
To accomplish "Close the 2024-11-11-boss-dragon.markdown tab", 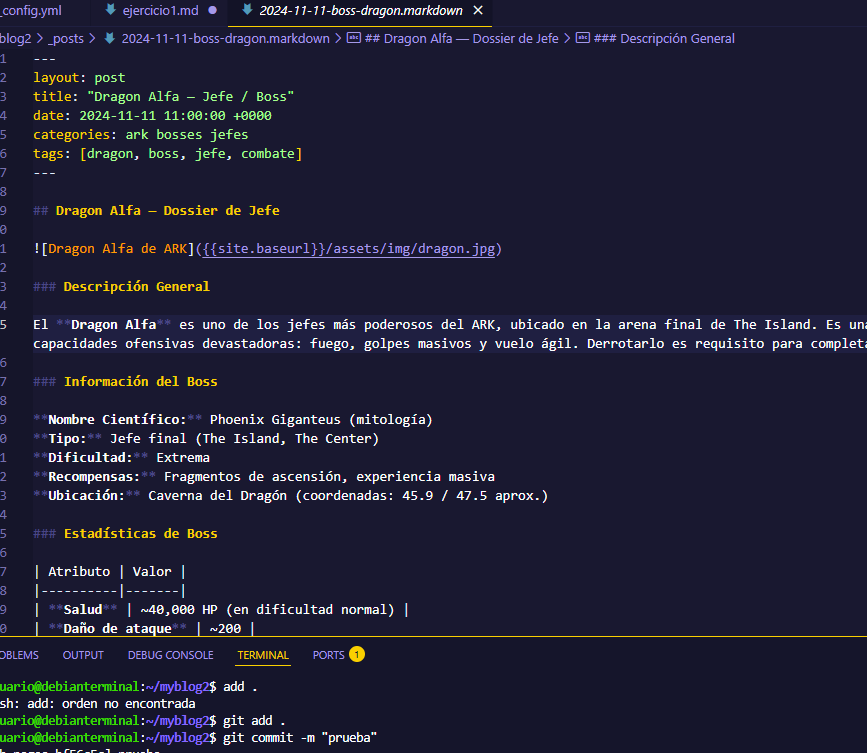I will click(x=478, y=11).
